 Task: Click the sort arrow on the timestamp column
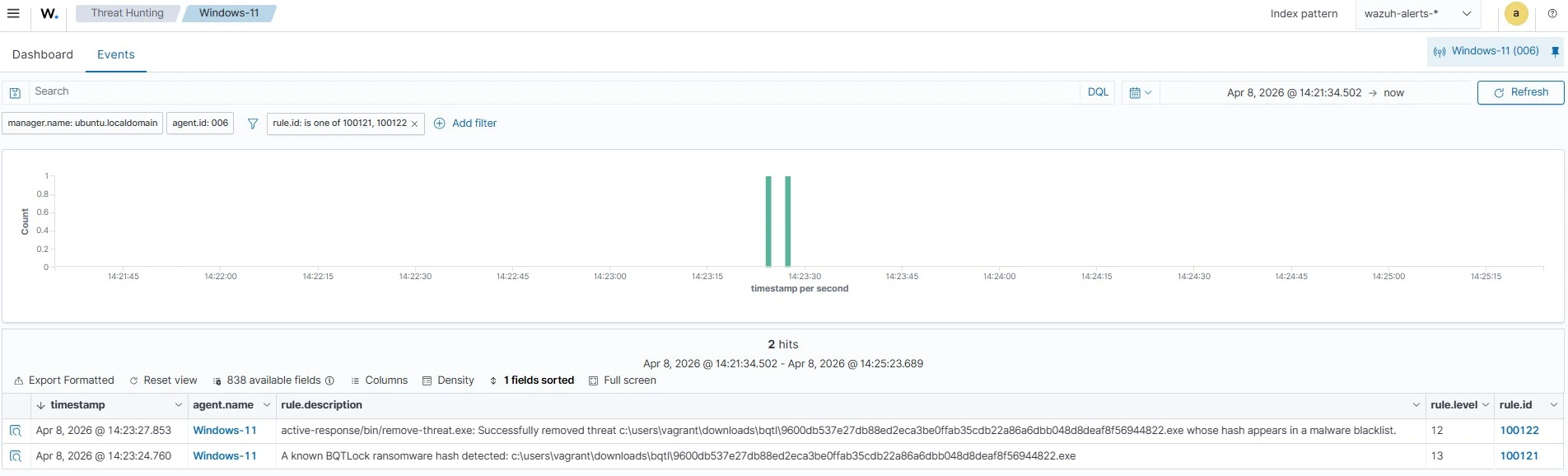[40, 405]
